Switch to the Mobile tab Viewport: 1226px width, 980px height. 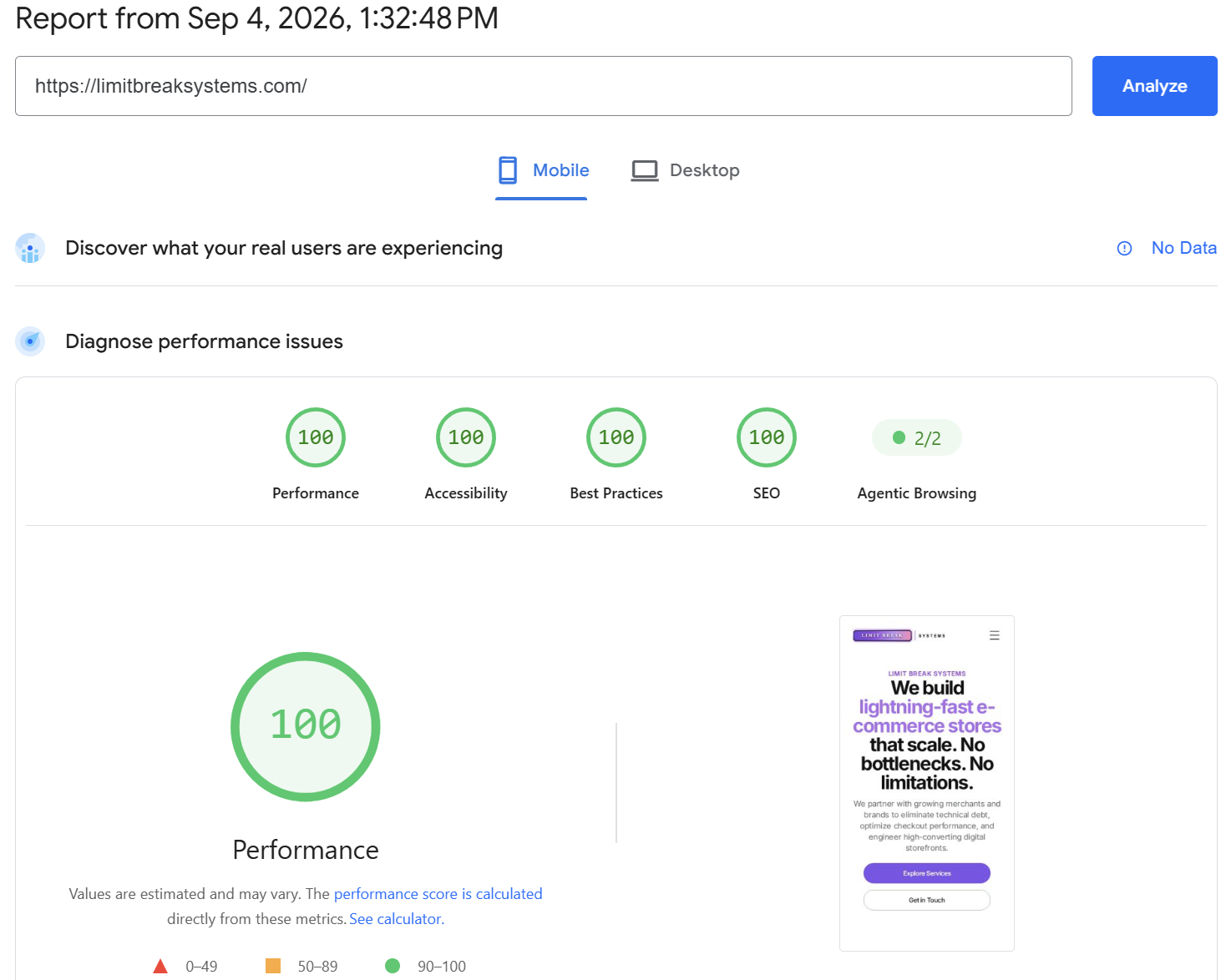pos(543,170)
